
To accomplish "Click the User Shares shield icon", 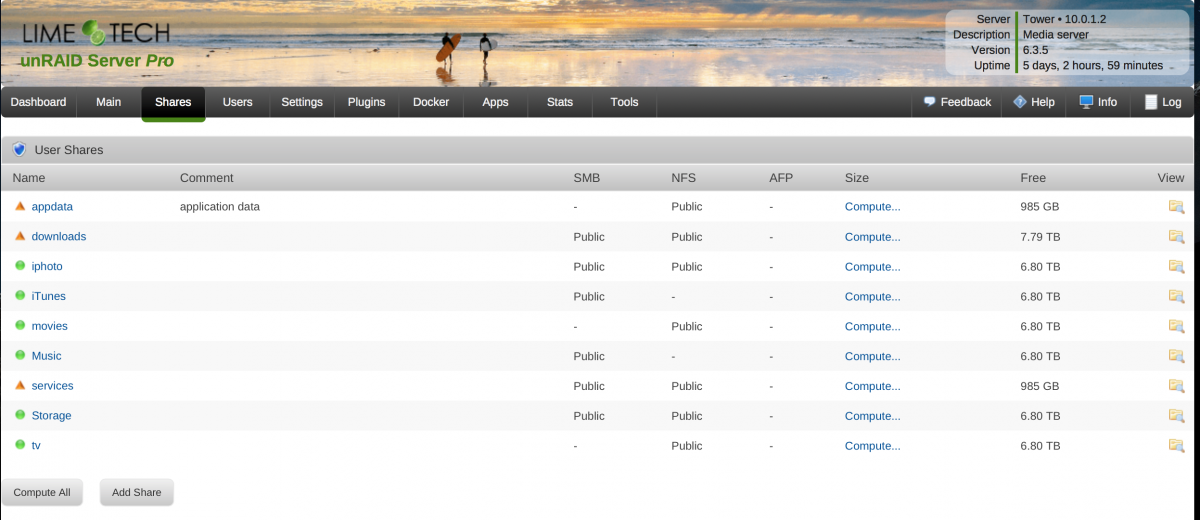I will 19,150.
